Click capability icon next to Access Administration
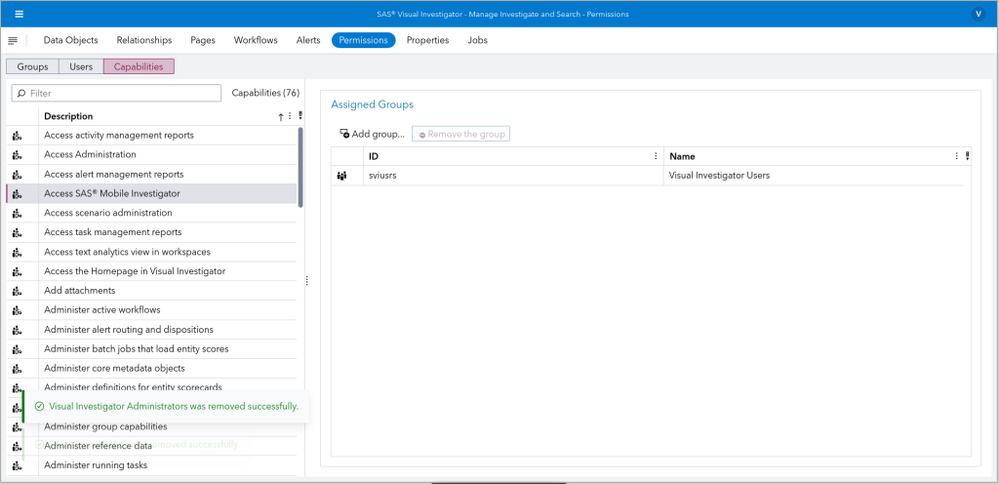The width and height of the screenshot is (999, 484). tap(17, 155)
